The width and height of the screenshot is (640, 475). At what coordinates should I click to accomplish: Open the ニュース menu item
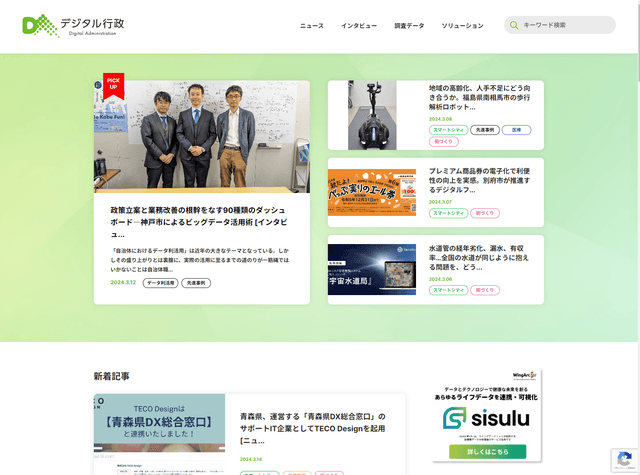(x=312, y=26)
